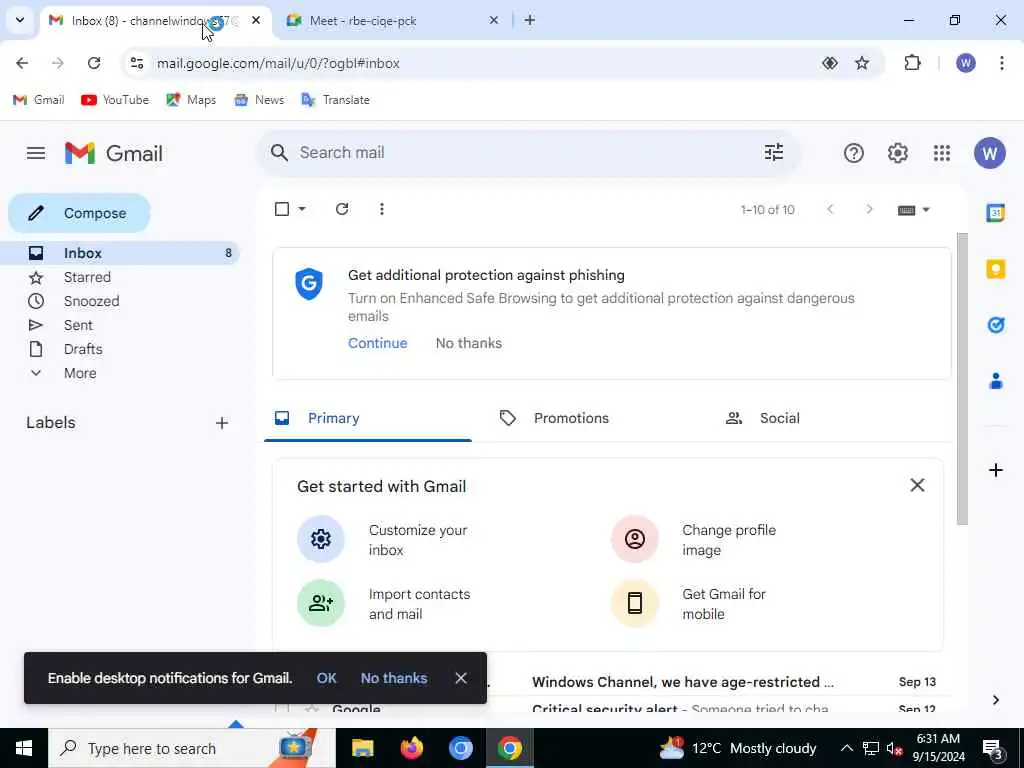1024x768 pixels.
Task: Decline phishing protection with No thanks
Action: (x=469, y=344)
